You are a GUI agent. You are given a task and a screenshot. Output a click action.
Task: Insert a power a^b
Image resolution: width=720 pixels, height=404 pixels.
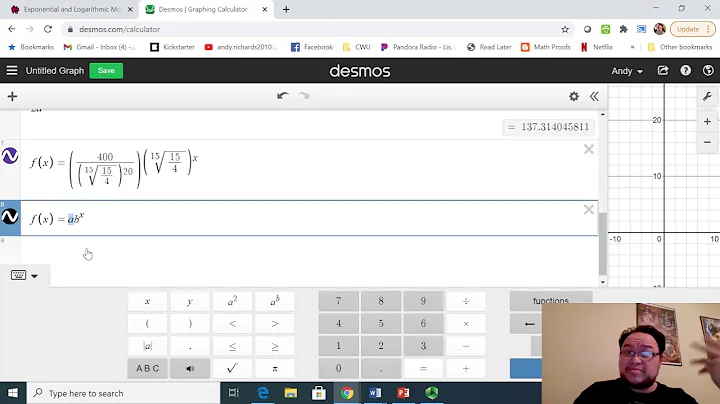(275, 302)
